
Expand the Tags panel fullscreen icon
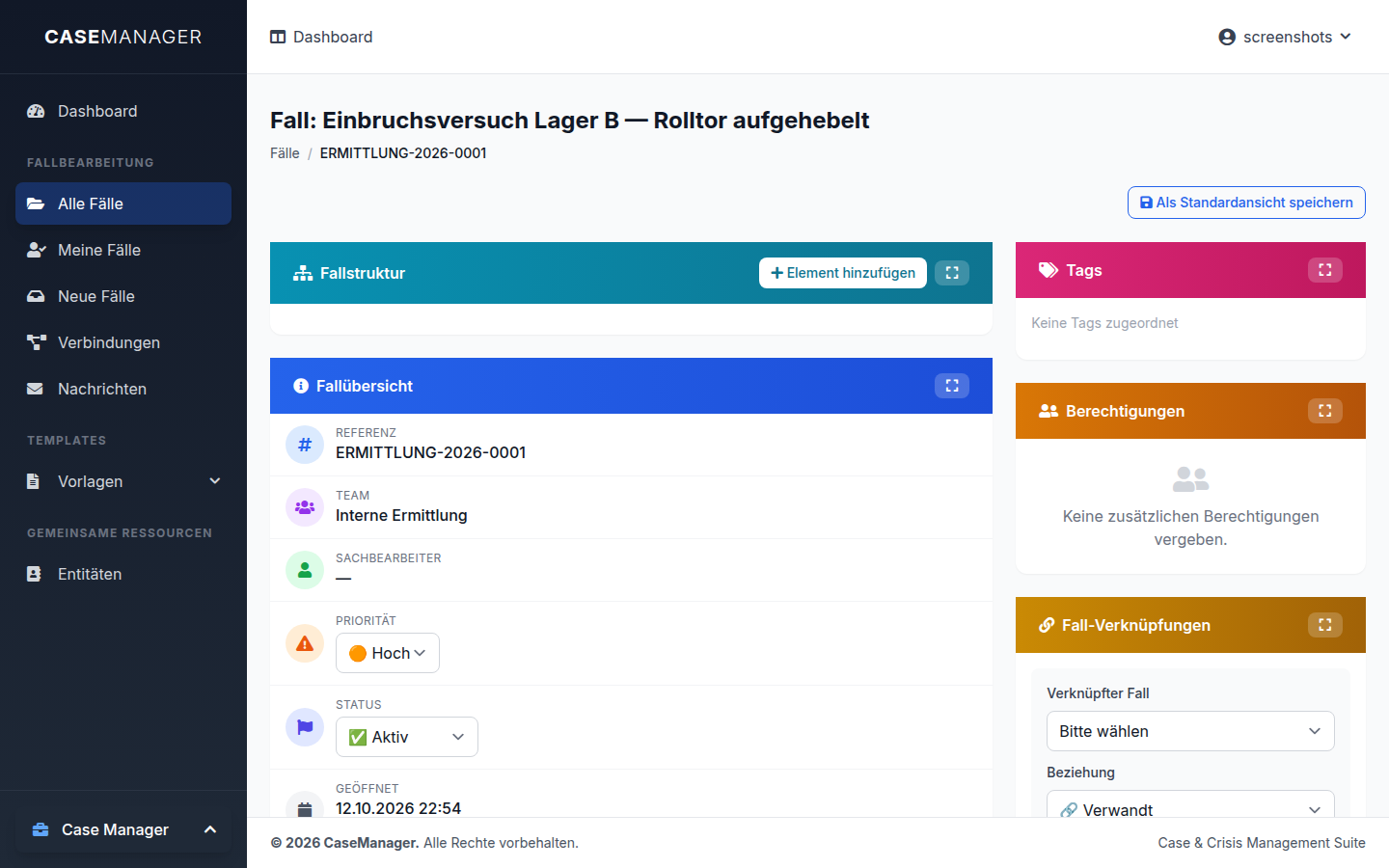(1325, 270)
